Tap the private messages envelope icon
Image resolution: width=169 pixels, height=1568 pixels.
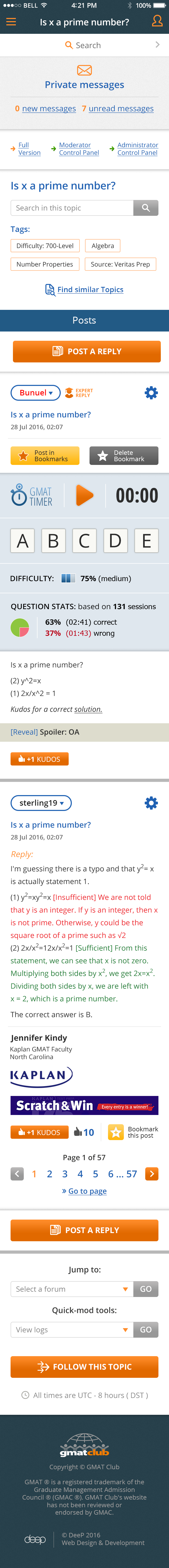coord(84,71)
